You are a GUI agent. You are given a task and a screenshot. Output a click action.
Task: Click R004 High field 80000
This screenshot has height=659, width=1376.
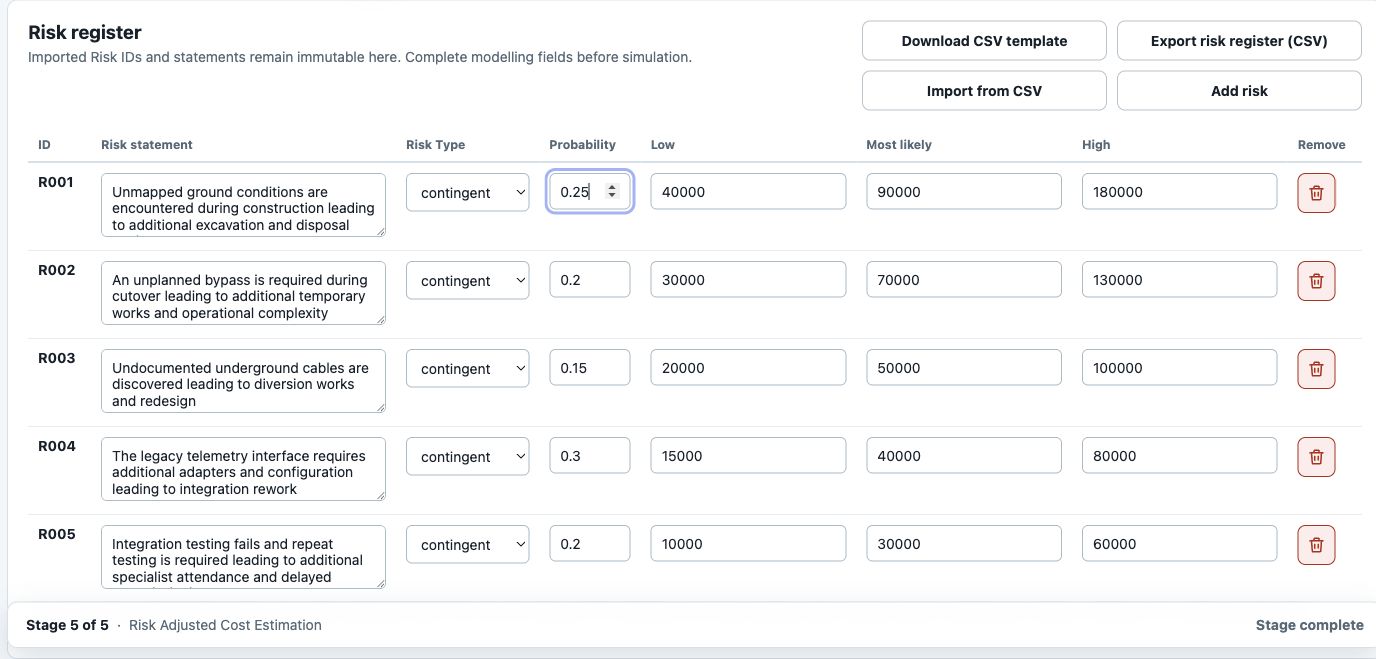tap(1179, 456)
